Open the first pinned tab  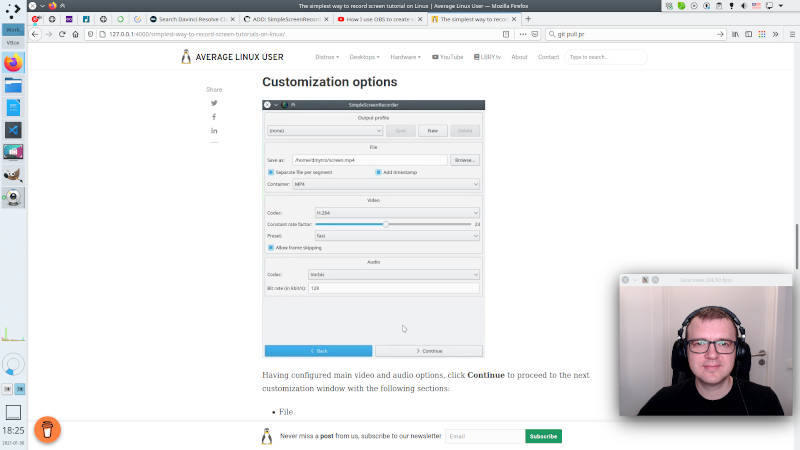tap(36, 19)
